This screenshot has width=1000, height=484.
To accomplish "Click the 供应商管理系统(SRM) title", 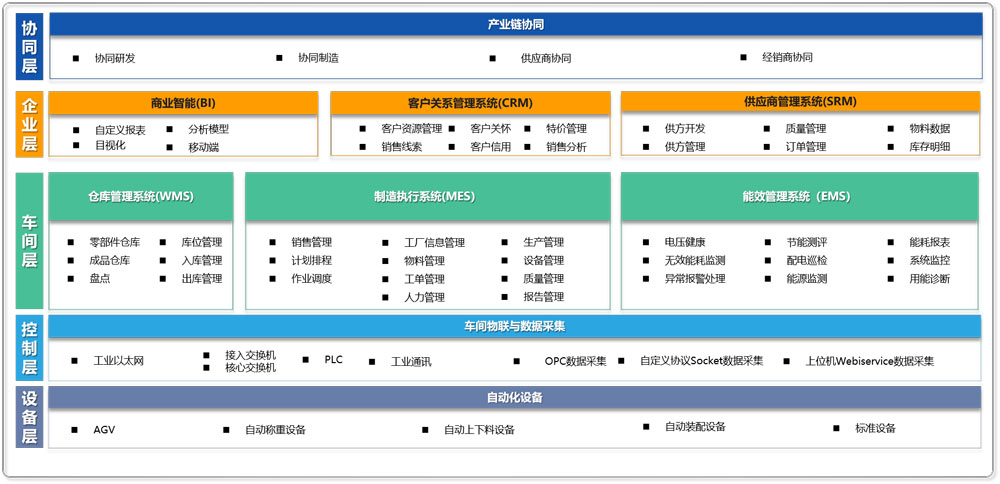I will [x=800, y=102].
